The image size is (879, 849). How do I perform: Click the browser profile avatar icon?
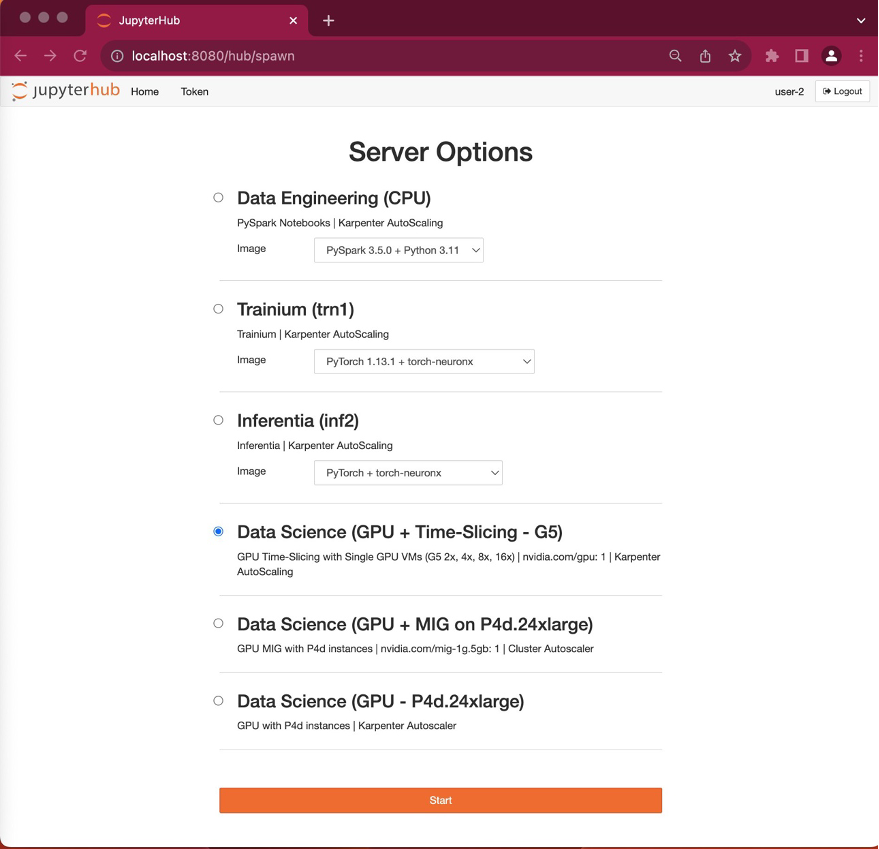(831, 56)
